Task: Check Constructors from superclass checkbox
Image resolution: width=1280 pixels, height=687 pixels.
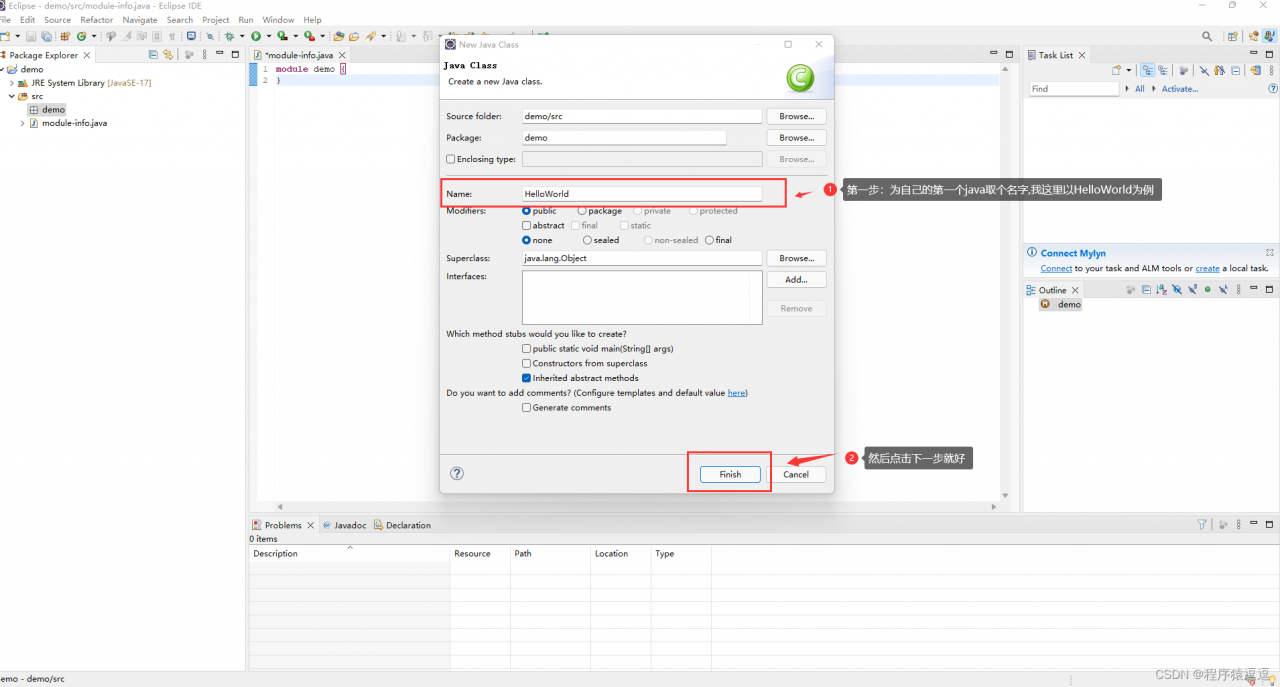Action: [x=527, y=364]
